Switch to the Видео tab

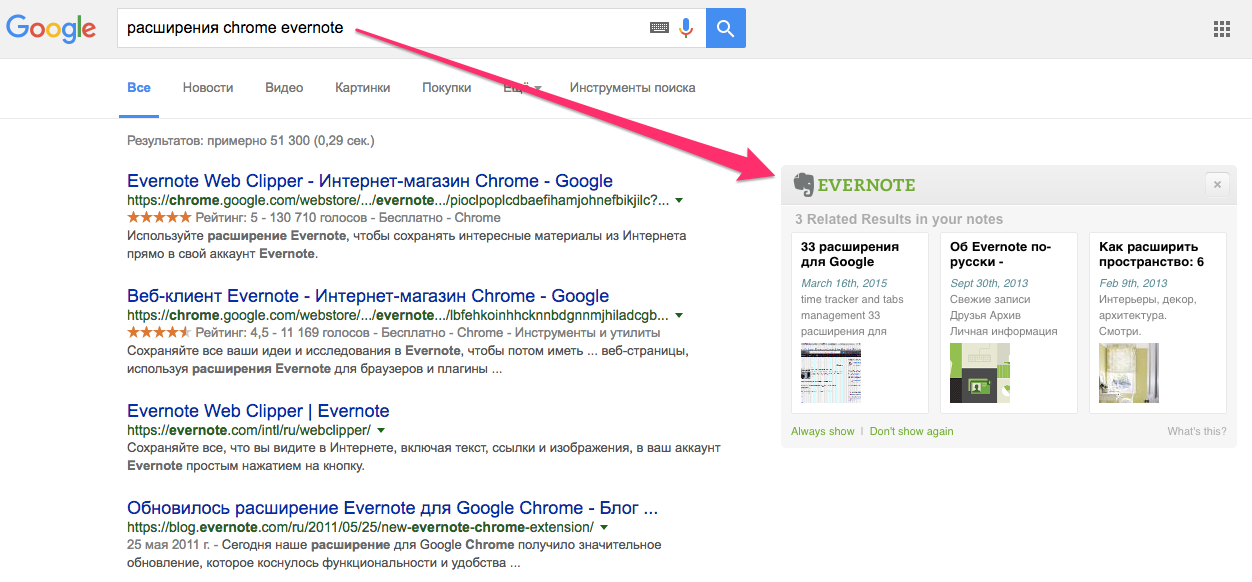(x=284, y=88)
